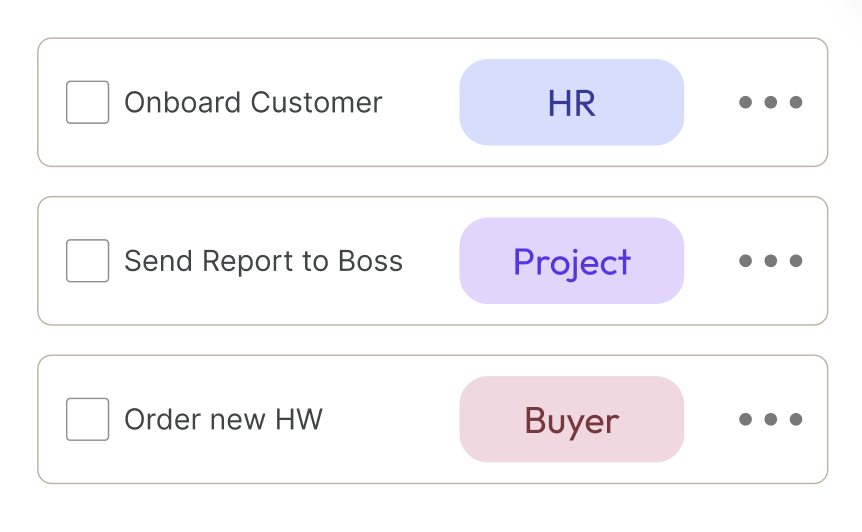Open the Order new HW task title

point(223,420)
